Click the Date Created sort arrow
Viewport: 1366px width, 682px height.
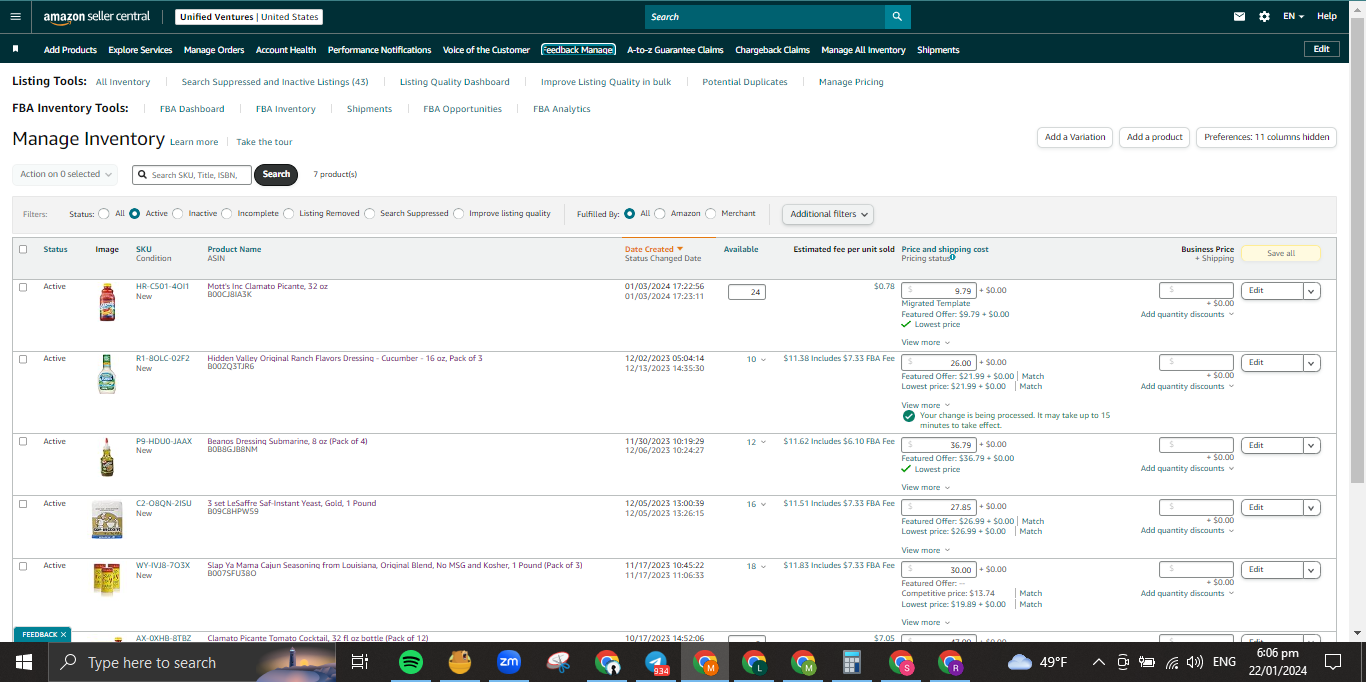680,249
